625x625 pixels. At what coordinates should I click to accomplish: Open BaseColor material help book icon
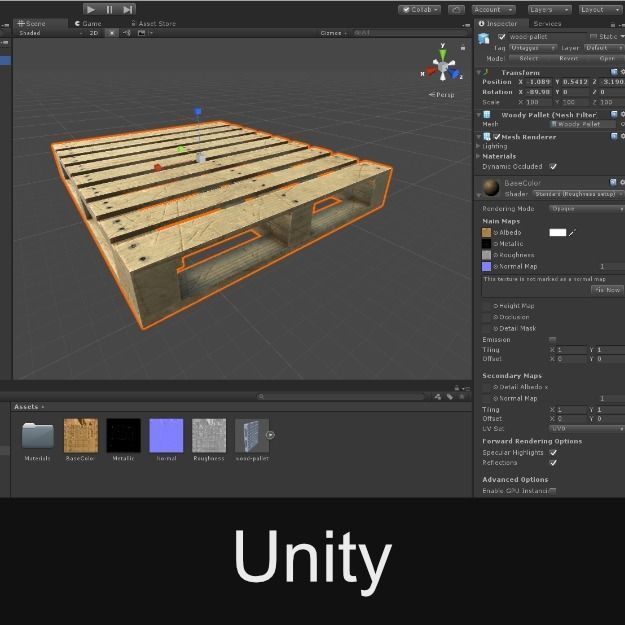pyautogui.click(x=613, y=183)
